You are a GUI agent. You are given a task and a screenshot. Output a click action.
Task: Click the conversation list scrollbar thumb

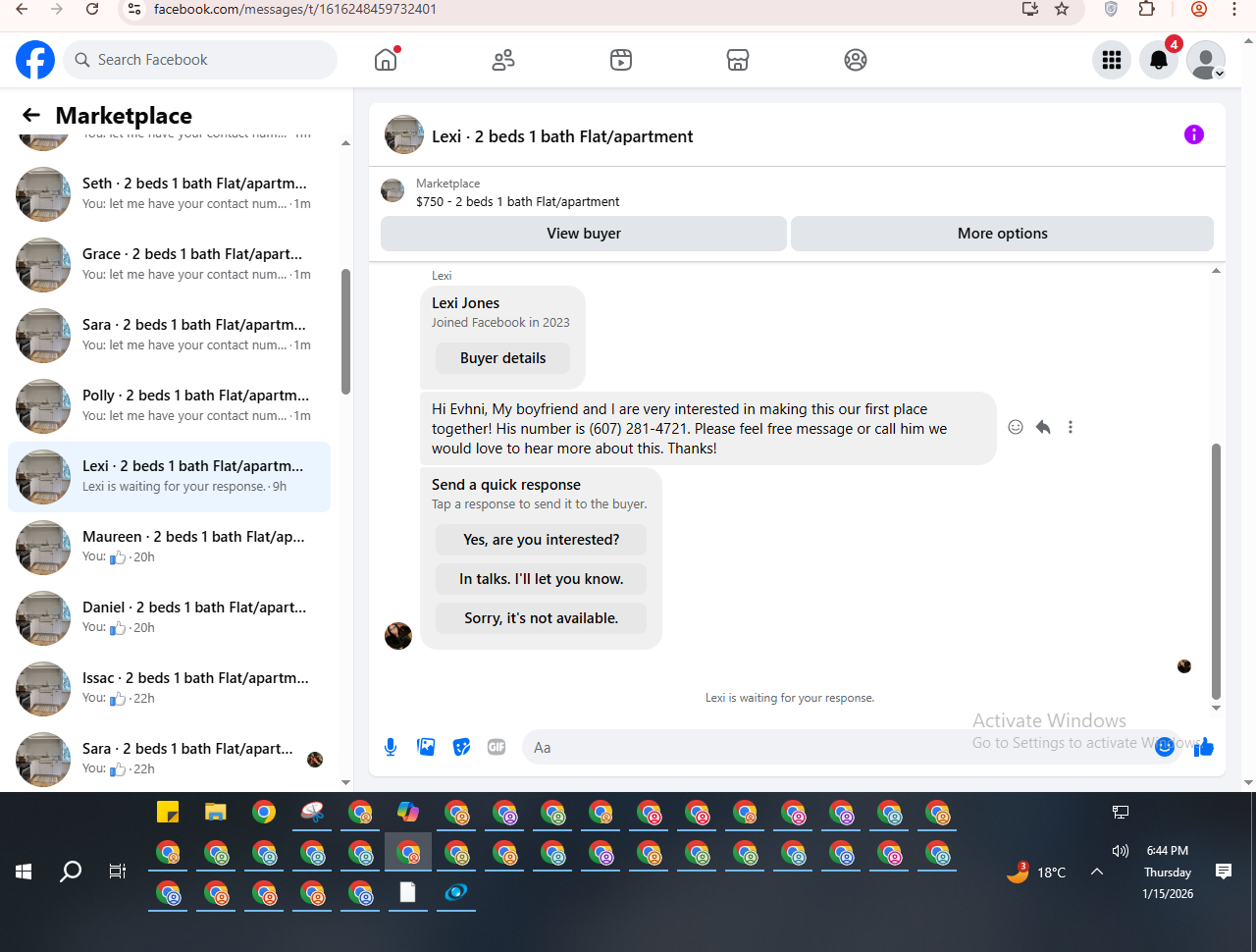[345, 332]
